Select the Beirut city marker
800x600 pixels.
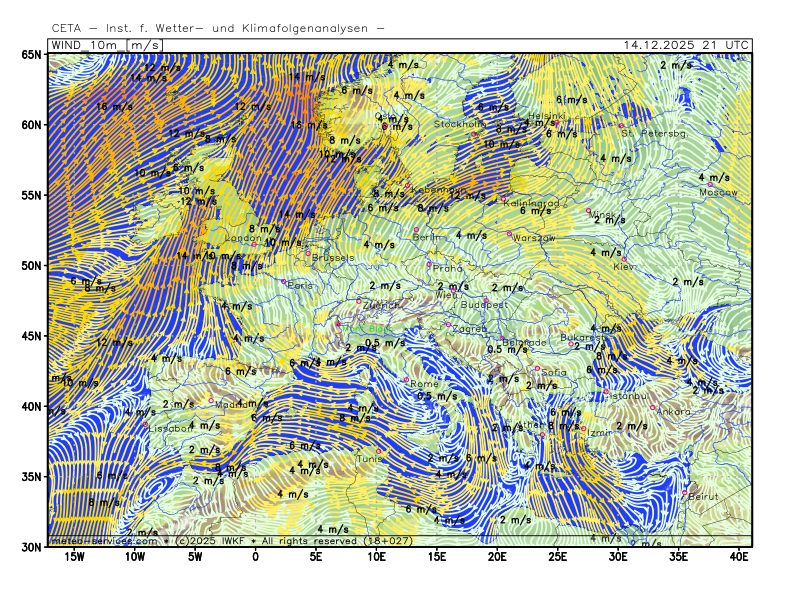click(x=685, y=493)
